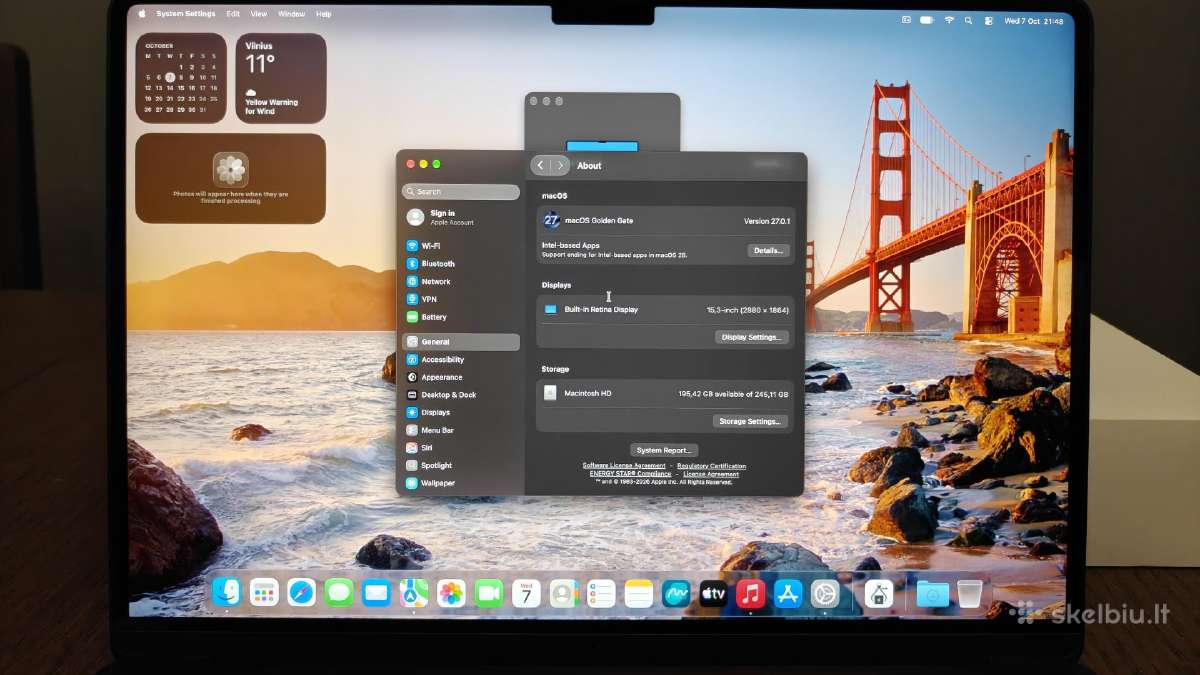This screenshot has width=1200, height=675.
Task: Open Regulatory Certification link
Action: point(711,466)
